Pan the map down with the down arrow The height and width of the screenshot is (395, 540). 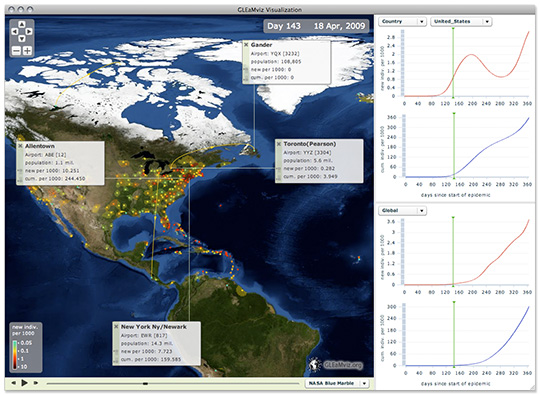coord(22,38)
